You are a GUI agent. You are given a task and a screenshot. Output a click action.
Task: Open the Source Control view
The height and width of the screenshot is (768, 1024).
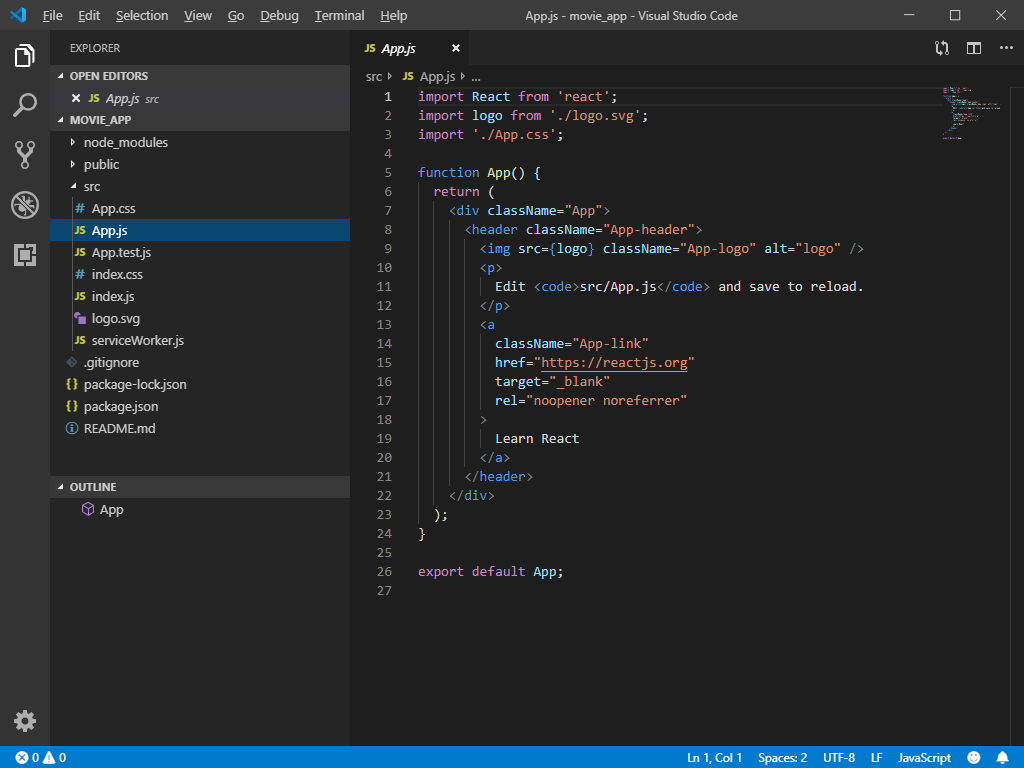point(24,155)
